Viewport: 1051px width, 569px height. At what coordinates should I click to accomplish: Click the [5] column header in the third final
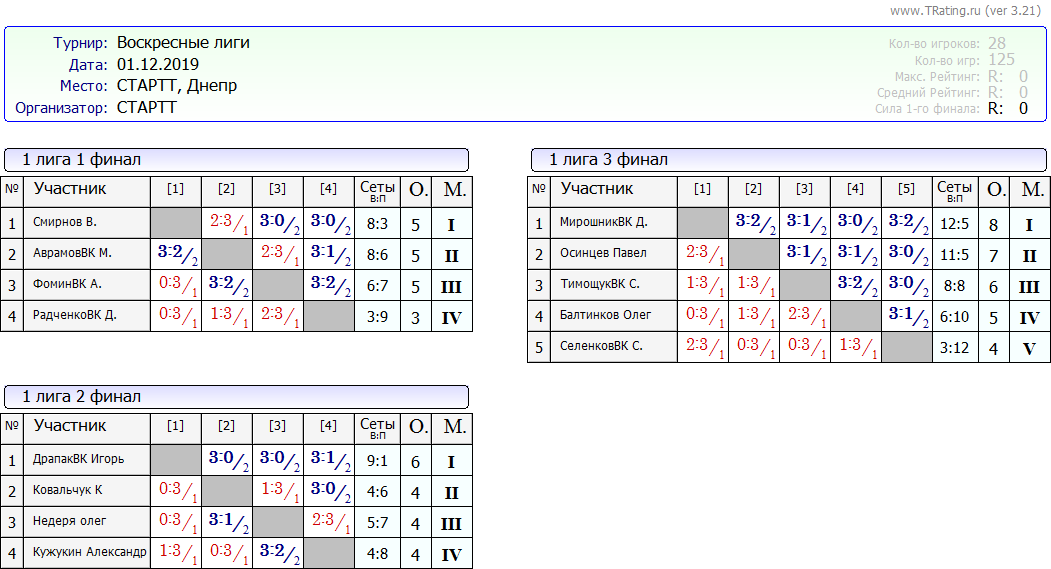(x=906, y=189)
